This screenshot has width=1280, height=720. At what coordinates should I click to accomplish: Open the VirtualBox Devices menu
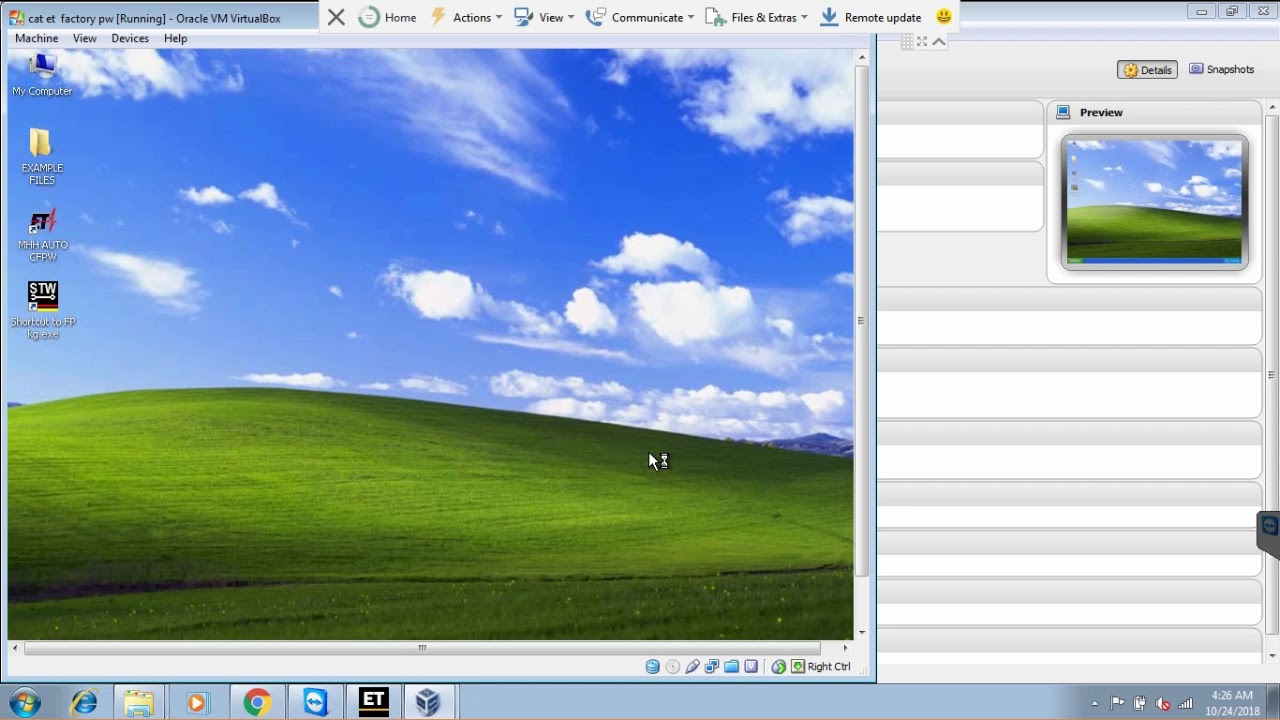tap(130, 38)
